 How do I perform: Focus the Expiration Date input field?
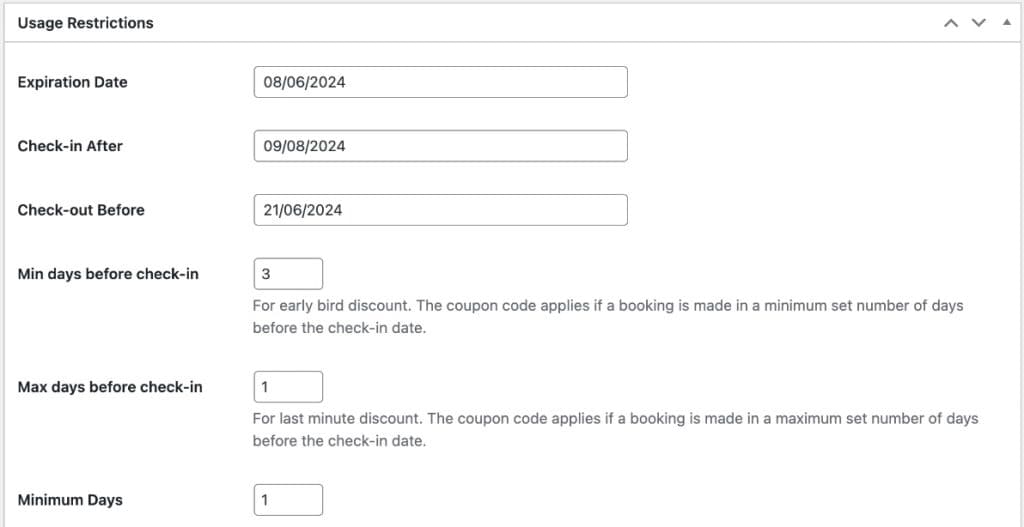[440, 82]
